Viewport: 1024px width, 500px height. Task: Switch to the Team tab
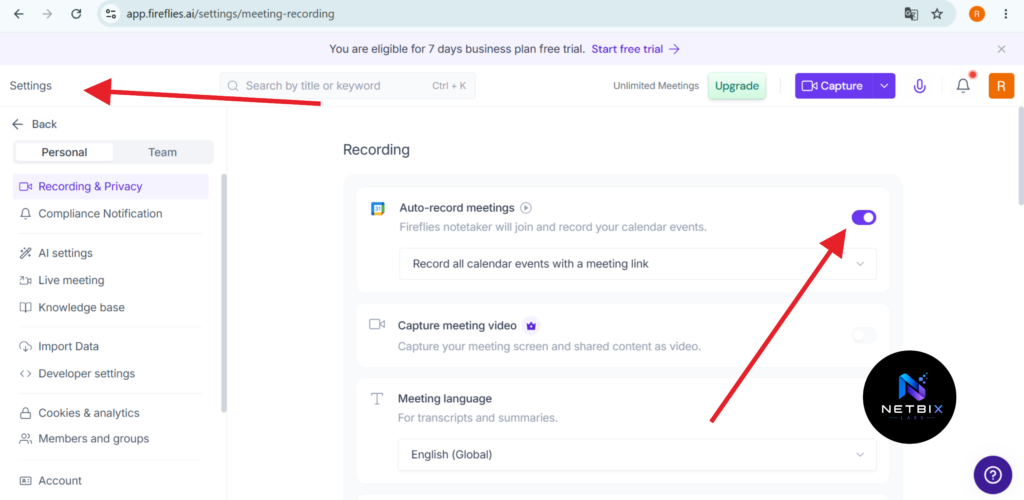pyautogui.click(x=162, y=152)
